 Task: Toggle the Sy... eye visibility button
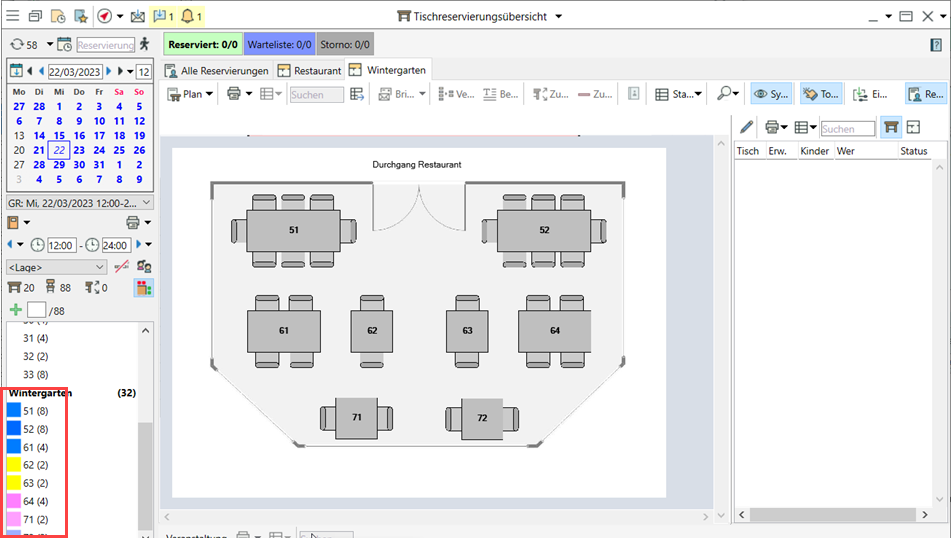[771, 94]
